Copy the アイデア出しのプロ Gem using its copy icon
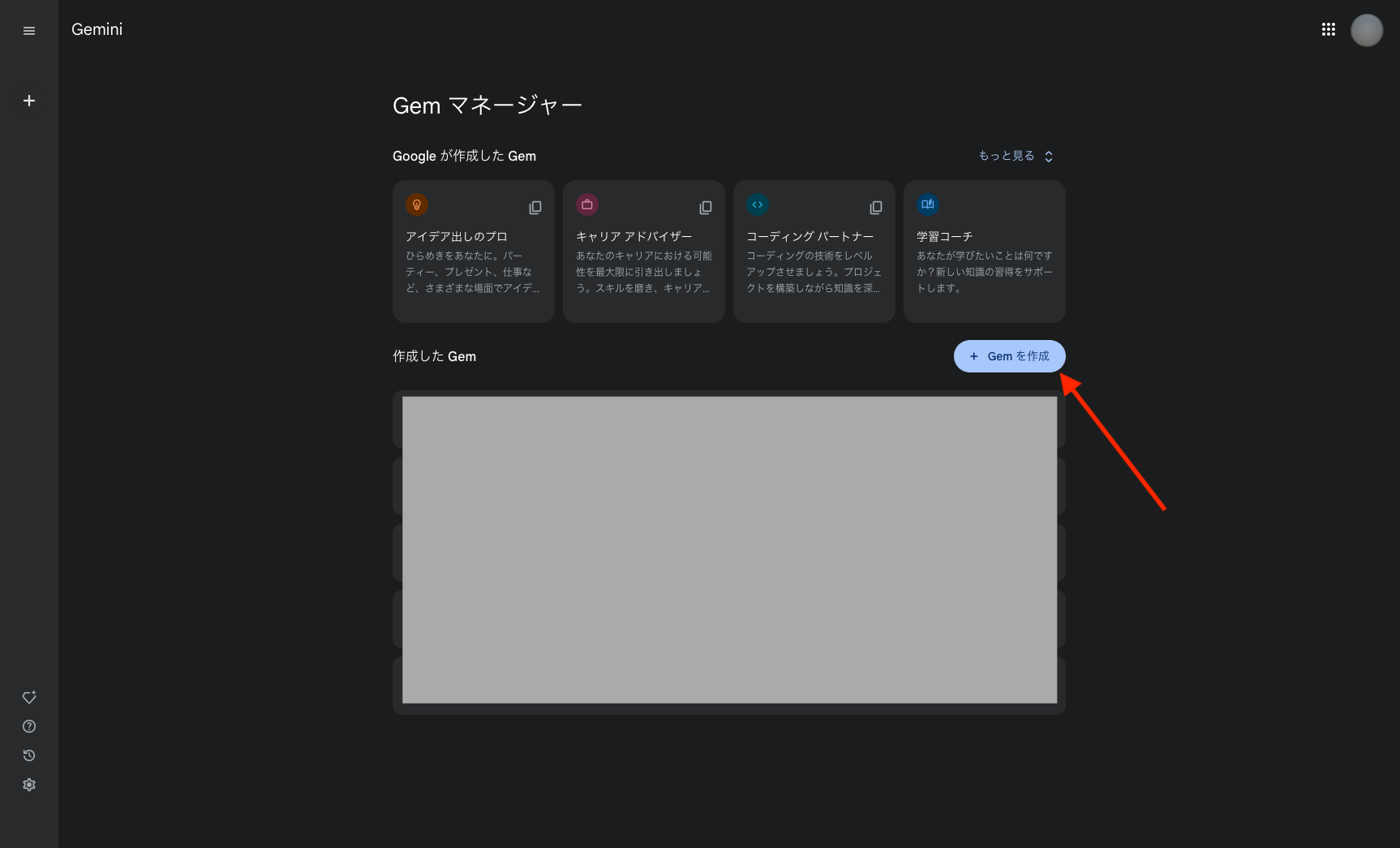The width and height of the screenshot is (1400, 848). coord(535,207)
